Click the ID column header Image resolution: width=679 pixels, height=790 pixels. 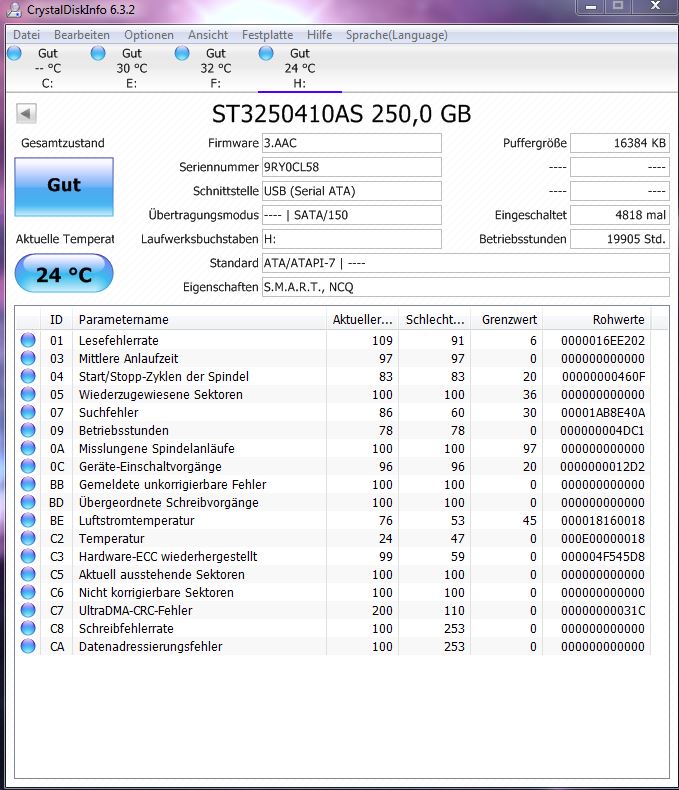pyautogui.click(x=56, y=319)
